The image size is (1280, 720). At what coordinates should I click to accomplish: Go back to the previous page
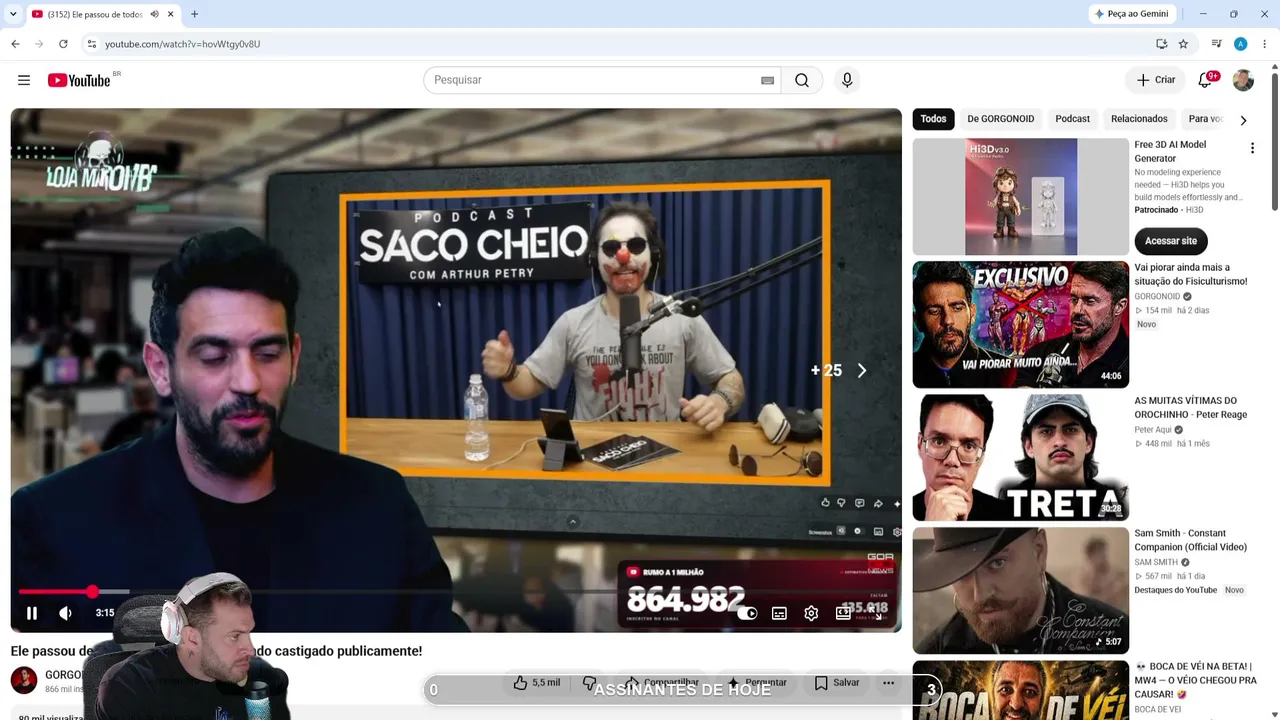click(x=15, y=44)
